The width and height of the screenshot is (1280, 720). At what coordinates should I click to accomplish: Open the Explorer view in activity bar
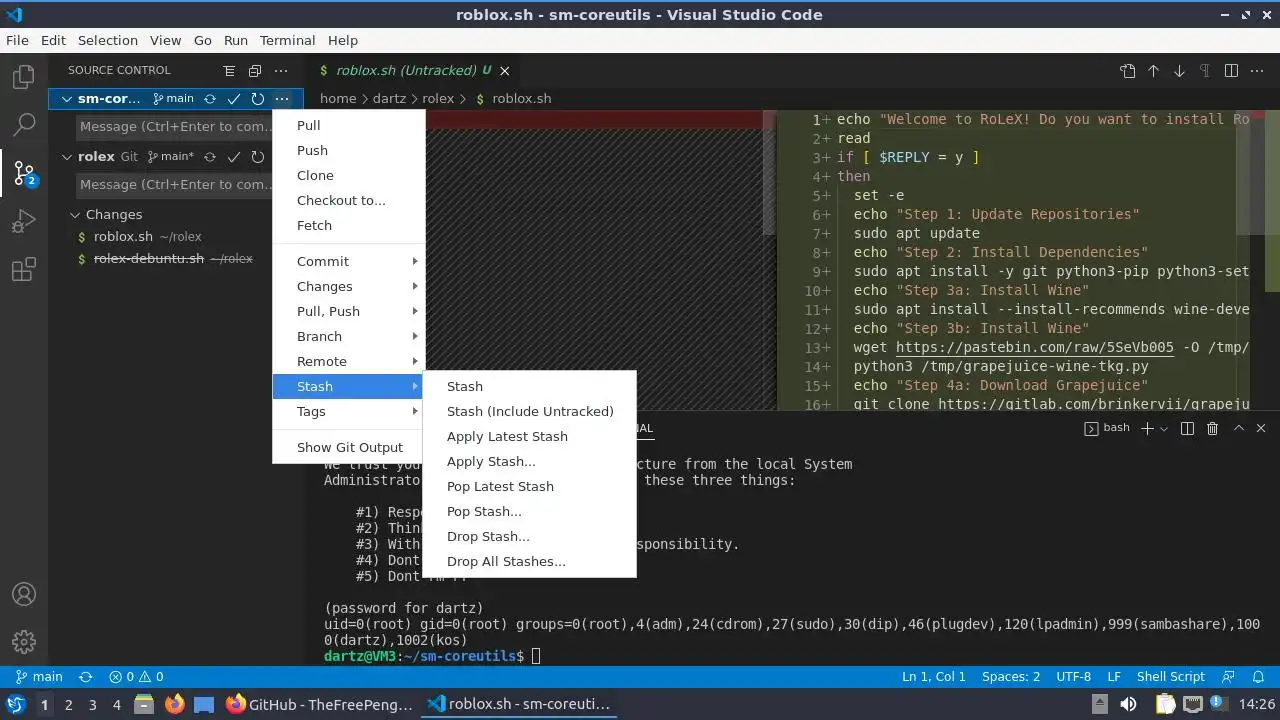(x=24, y=77)
